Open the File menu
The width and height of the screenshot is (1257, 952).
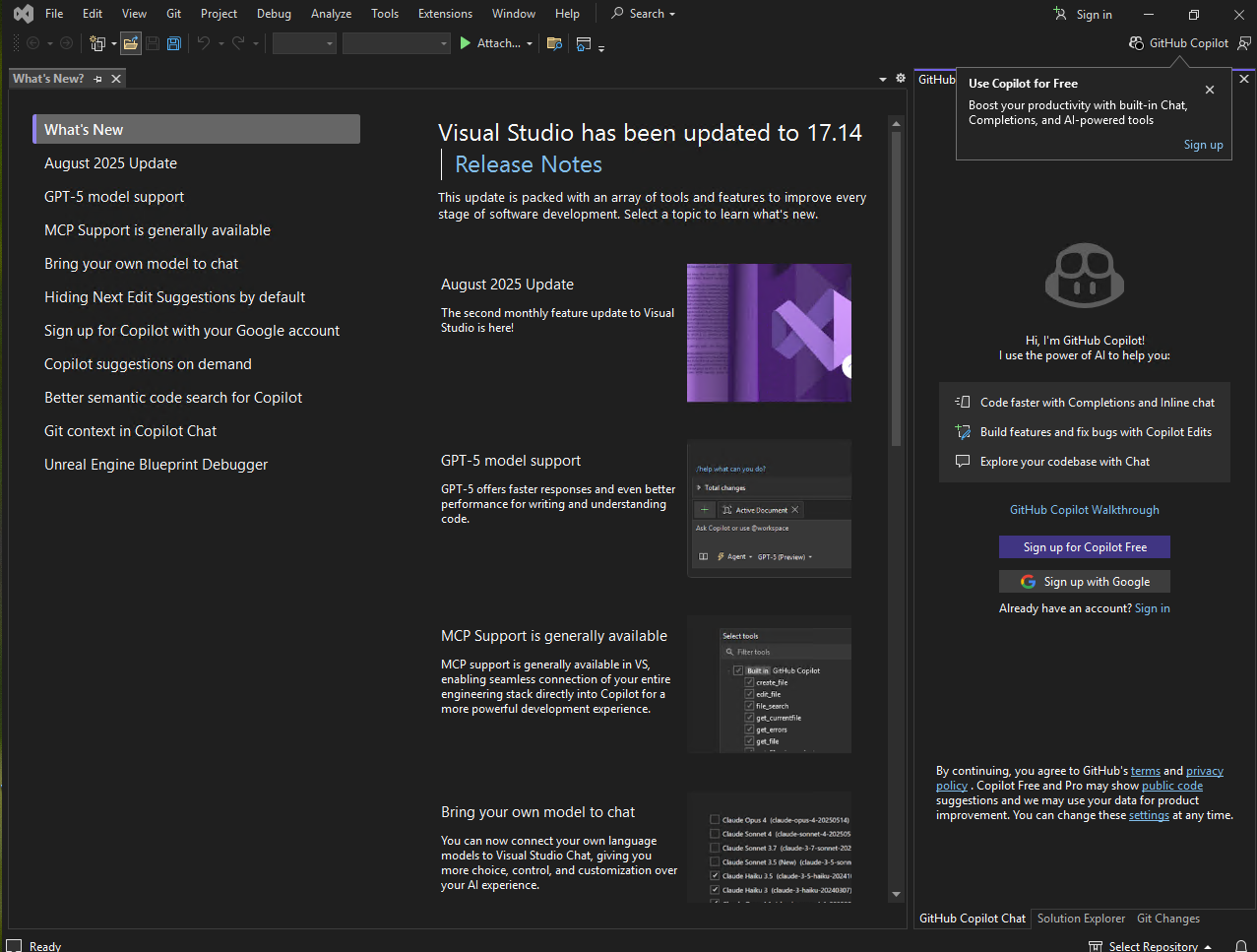tap(54, 14)
